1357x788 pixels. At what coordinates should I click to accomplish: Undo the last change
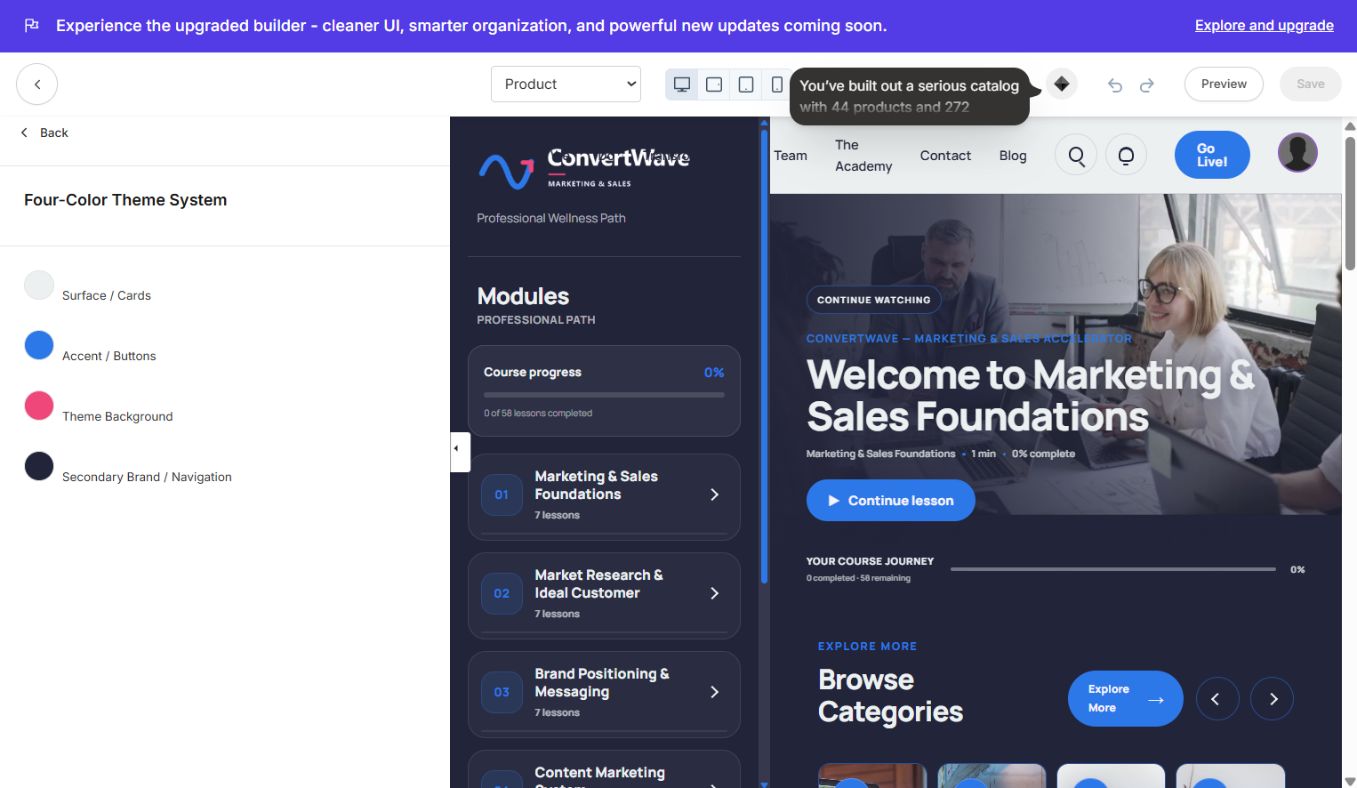[x=1115, y=85]
